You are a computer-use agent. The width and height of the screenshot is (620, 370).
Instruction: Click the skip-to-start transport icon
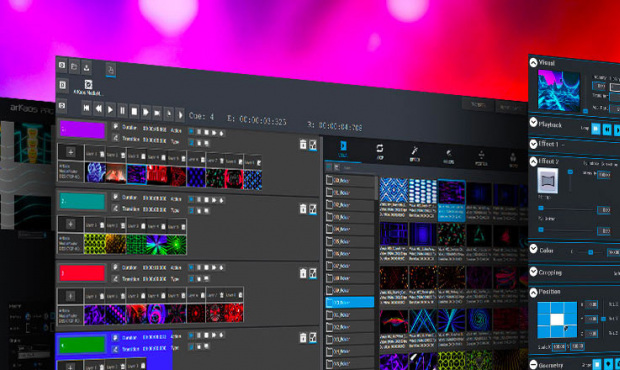tap(87, 108)
